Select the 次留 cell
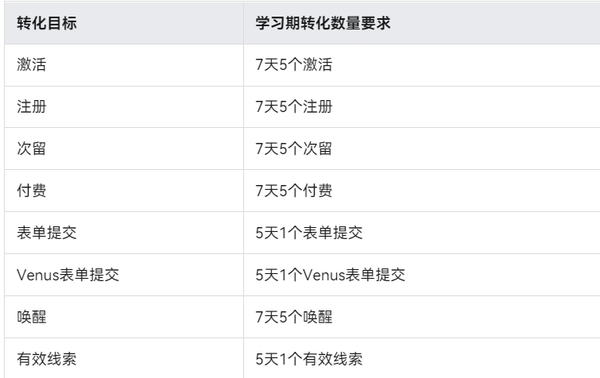The height and width of the screenshot is (378, 600). (31, 148)
